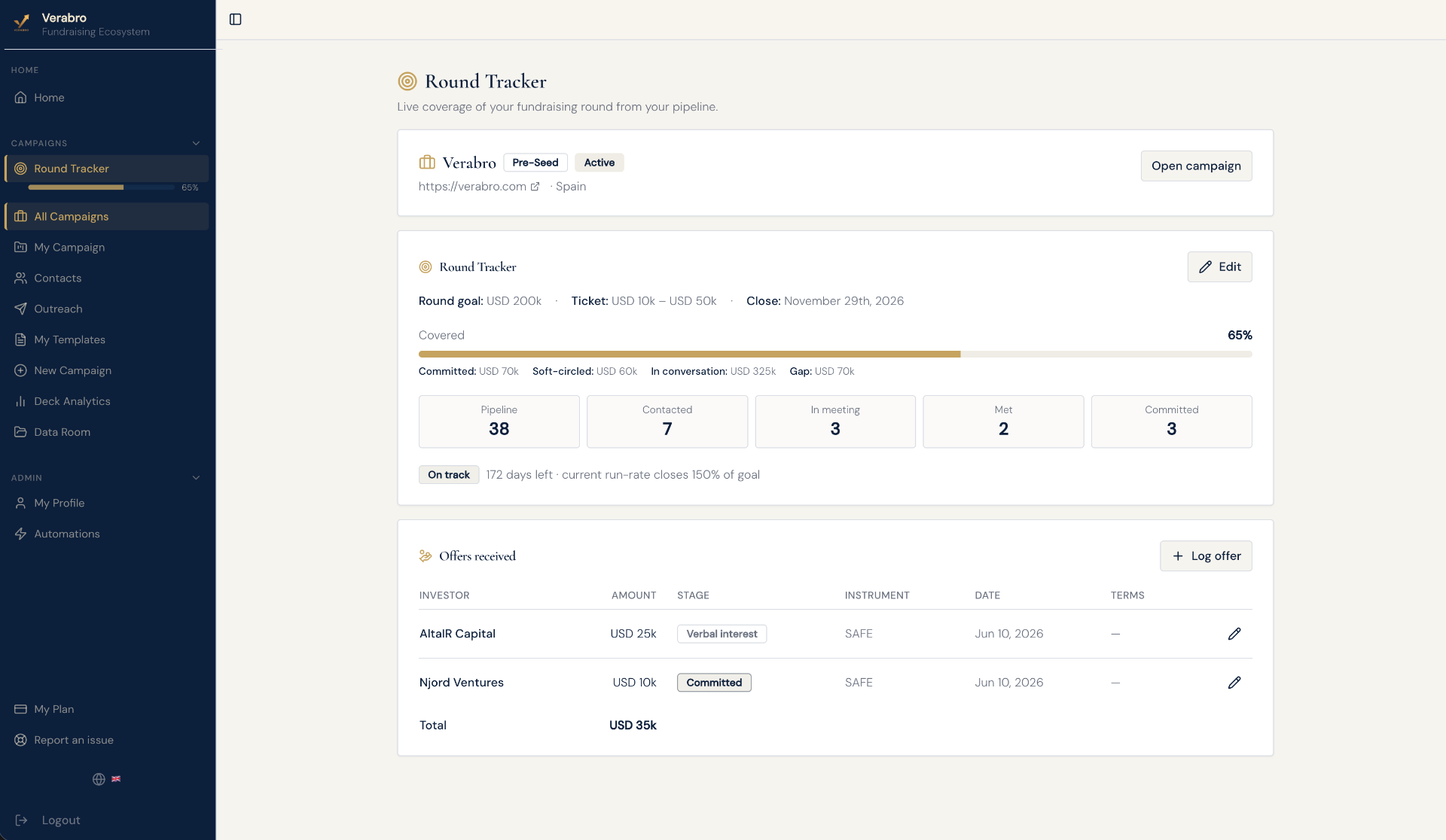Click the Edit round tracker button
This screenshot has height=840, width=1446.
pyautogui.click(x=1219, y=267)
